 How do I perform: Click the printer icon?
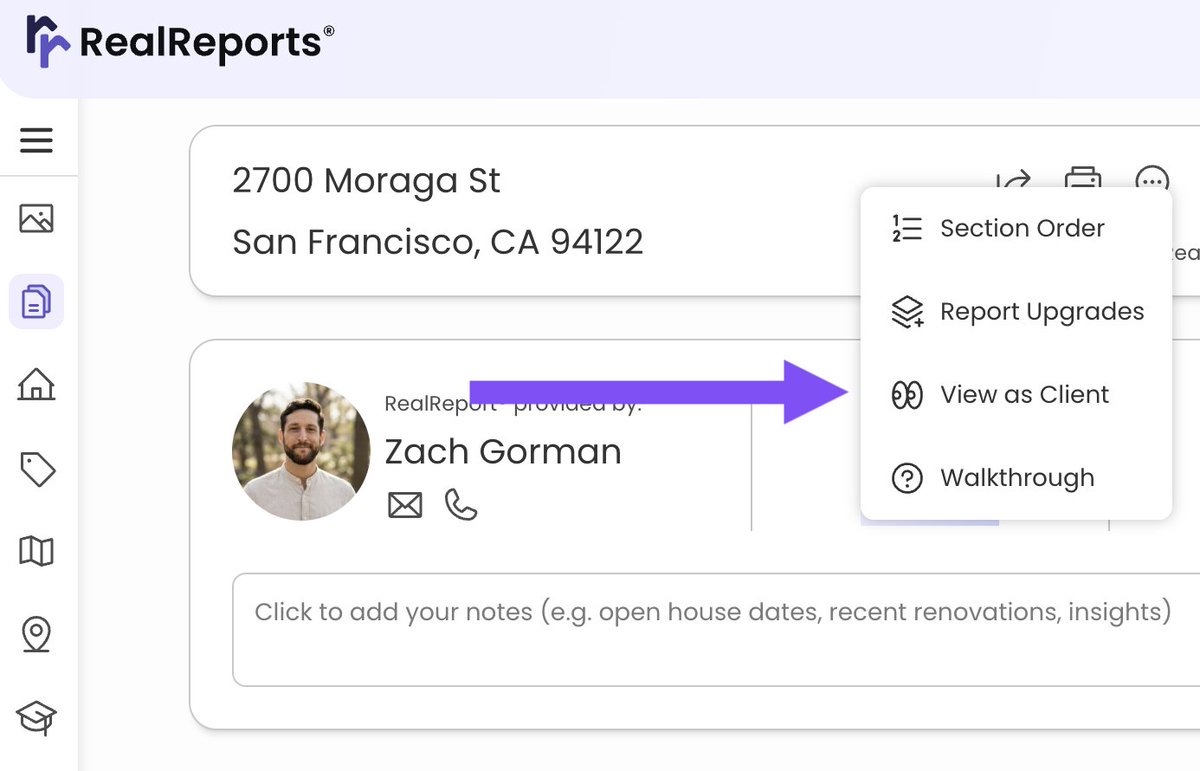pos(1082,178)
